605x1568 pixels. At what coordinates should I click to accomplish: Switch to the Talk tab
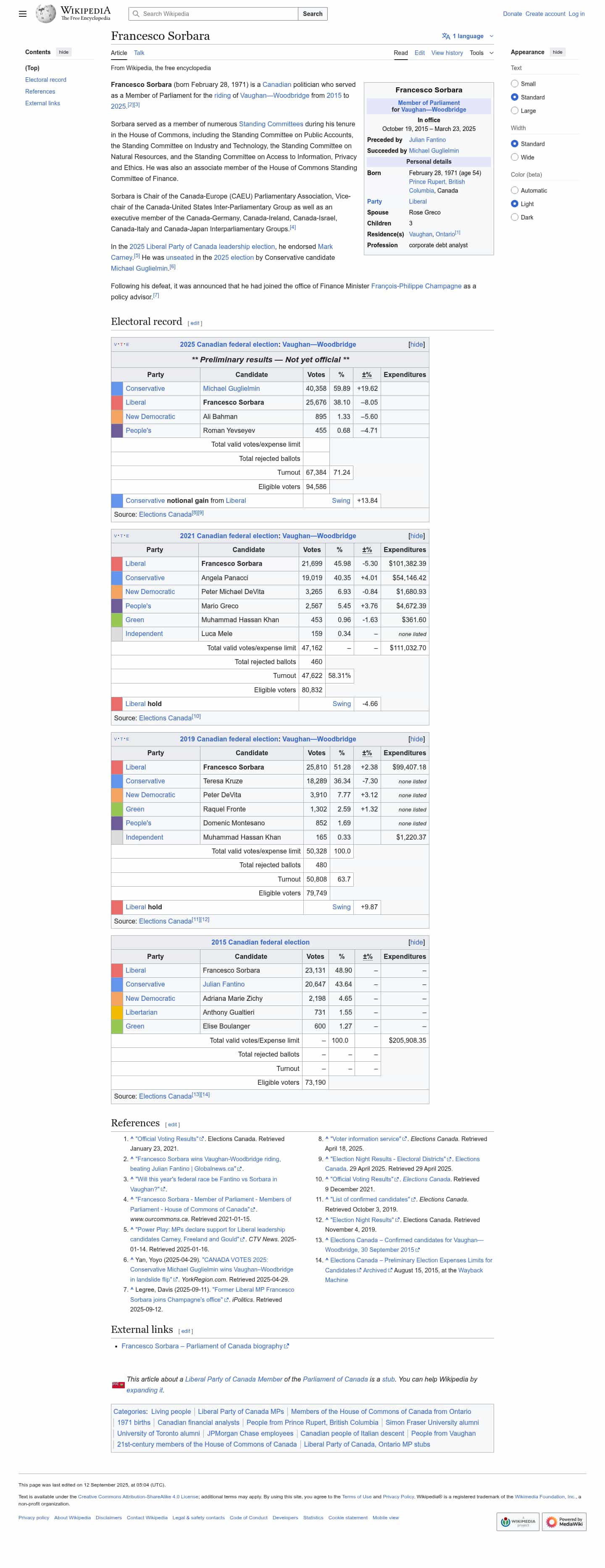point(139,53)
